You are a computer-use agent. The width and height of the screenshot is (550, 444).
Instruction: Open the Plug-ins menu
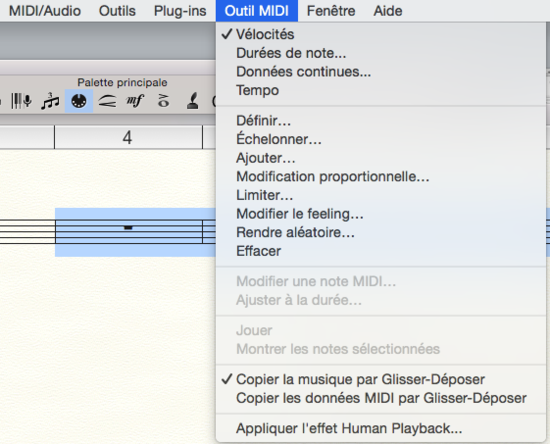(x=180, y=11)
